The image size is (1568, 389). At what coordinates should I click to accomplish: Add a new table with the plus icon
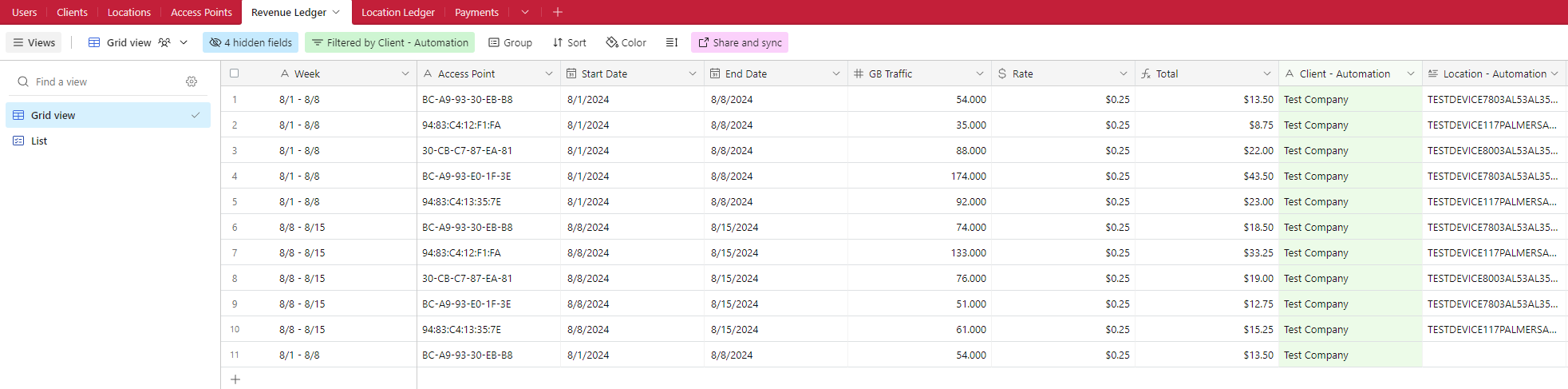558,12
